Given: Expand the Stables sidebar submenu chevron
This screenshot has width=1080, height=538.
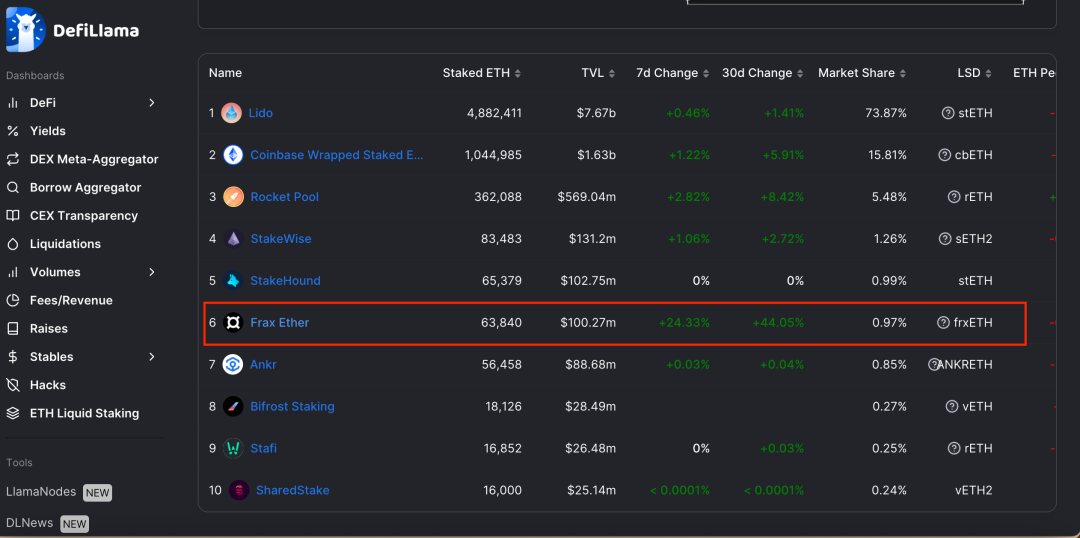Looking at the screenshot, I should (152, 357).
